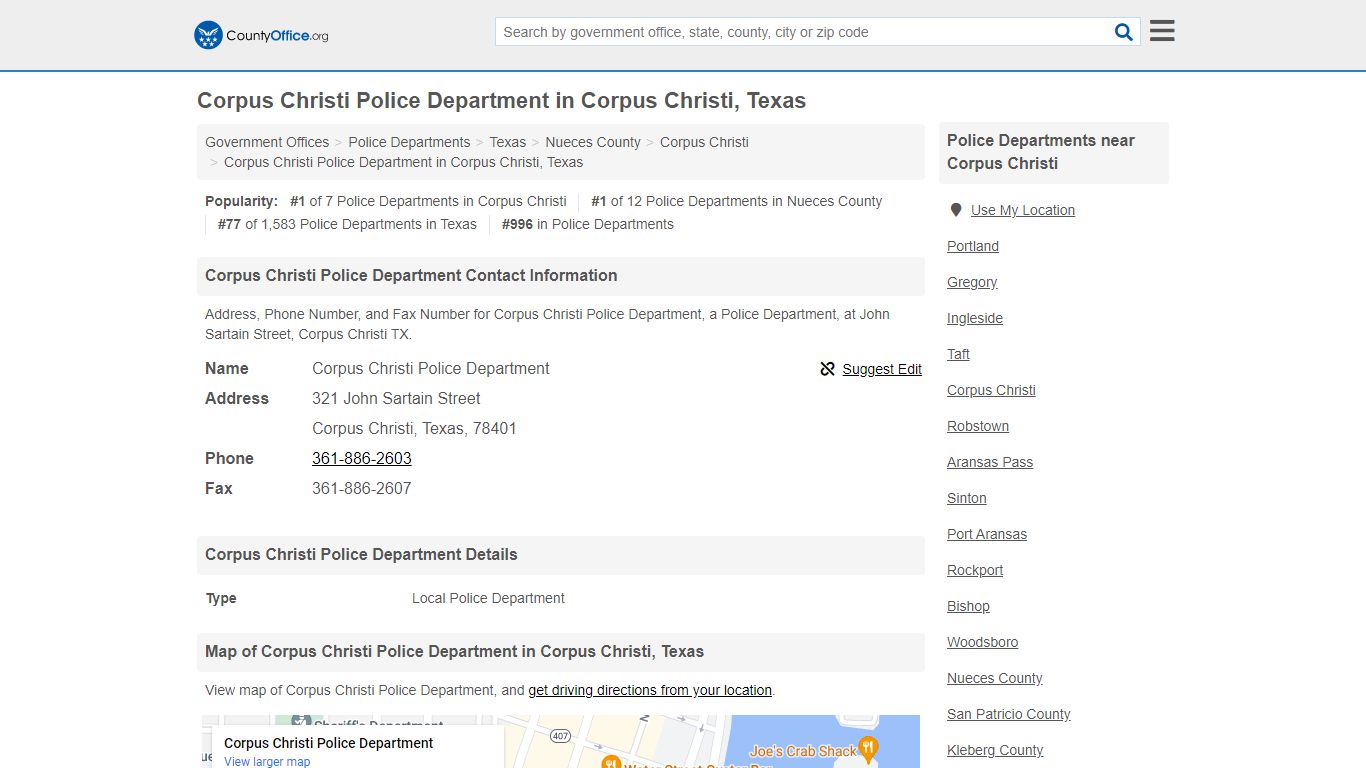The width and height of the screenshot is (1366, 768).
Task: Open Kleberg County link
Action: pyautogui.click(x=995, y=750)
